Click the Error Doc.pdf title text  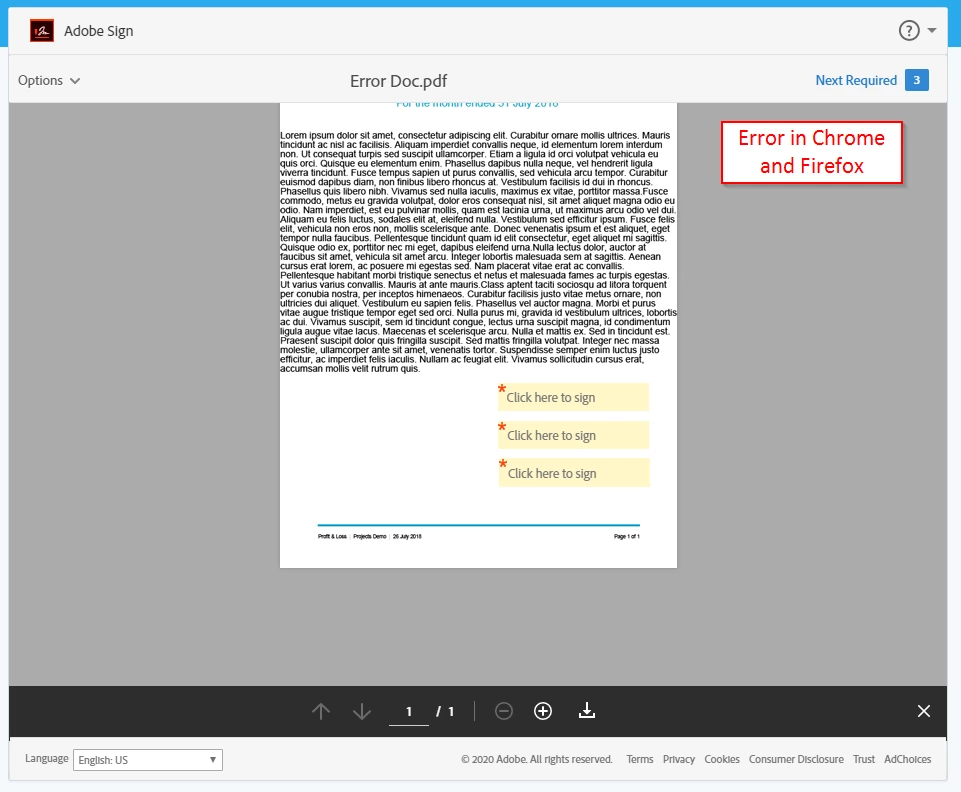tap(398, 81)
